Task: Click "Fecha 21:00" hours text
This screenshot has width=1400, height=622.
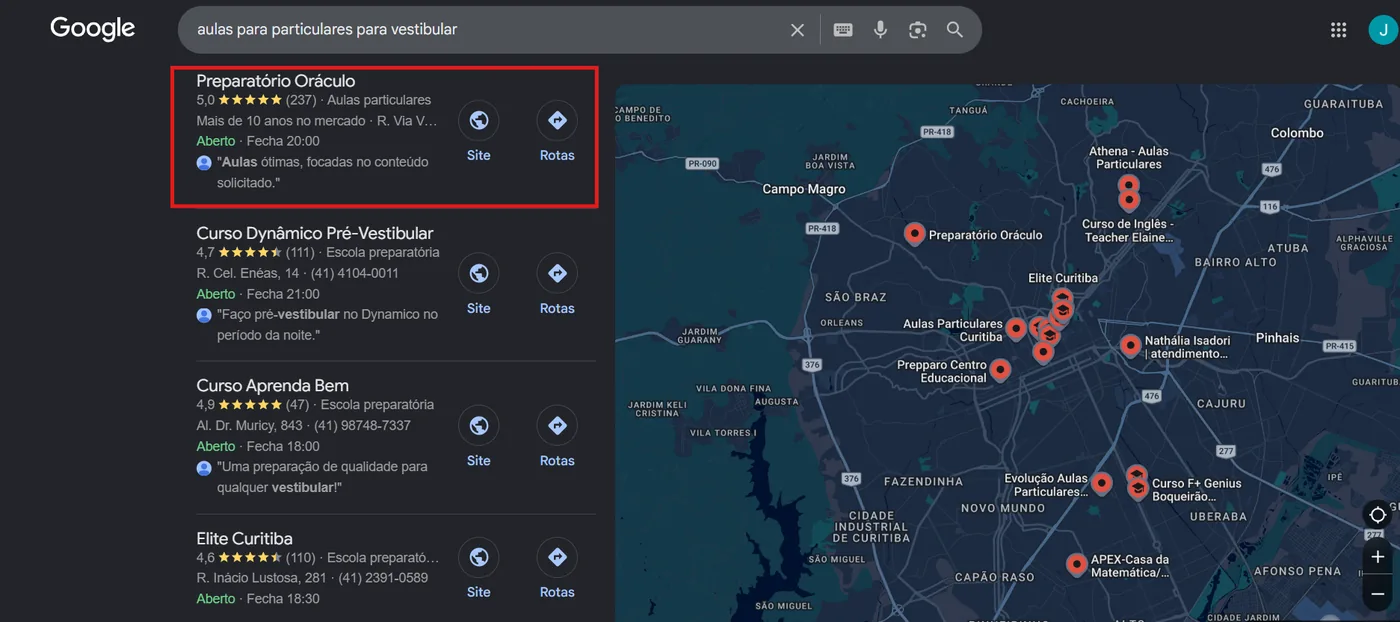Action: pos(283,294)
